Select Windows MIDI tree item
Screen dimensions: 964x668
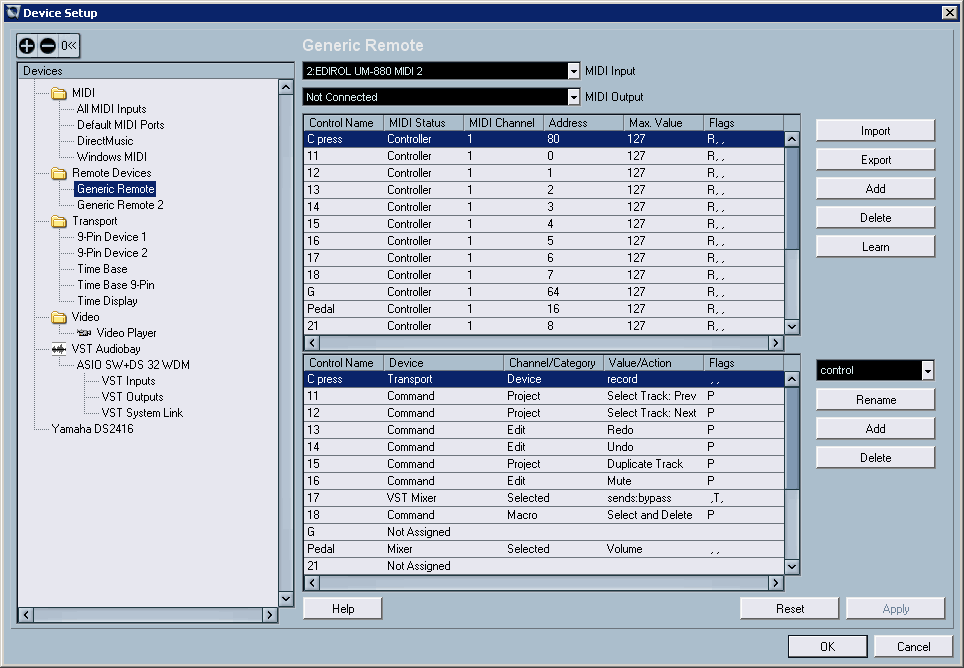pyautogui.click(x=111, y=157)
